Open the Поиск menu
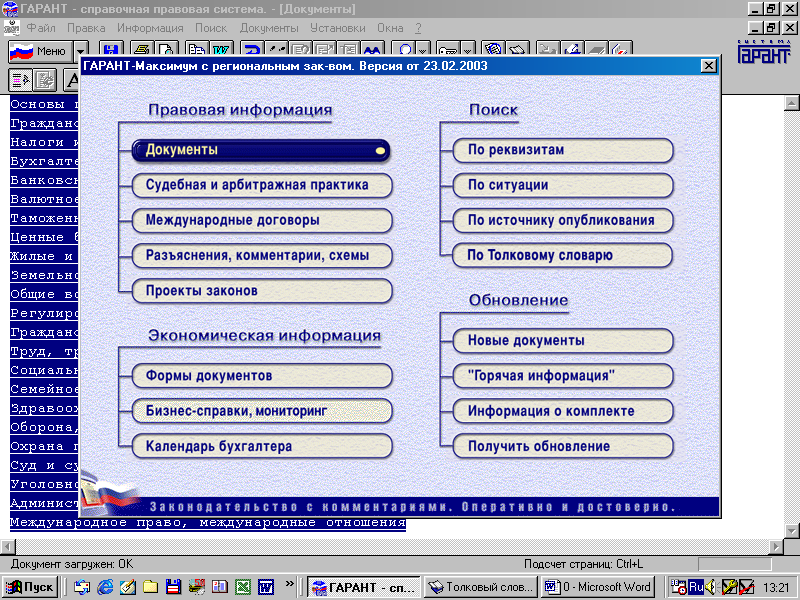 tap(211, 28)
